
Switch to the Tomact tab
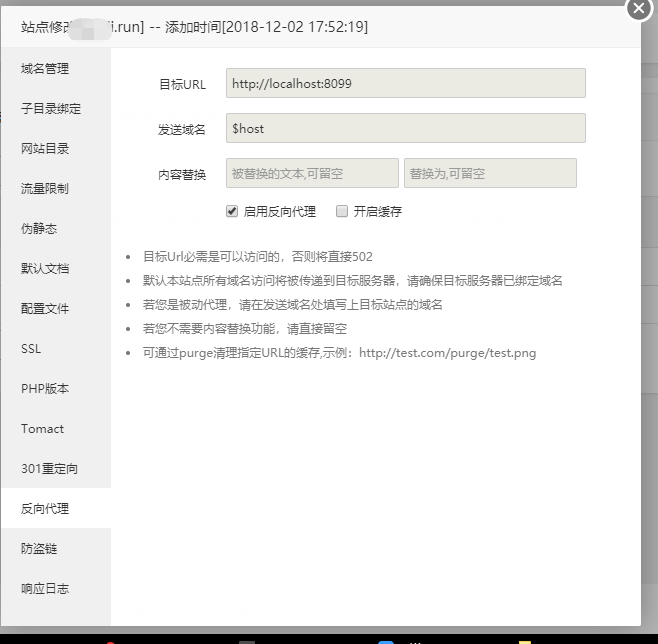coord(42,429)
